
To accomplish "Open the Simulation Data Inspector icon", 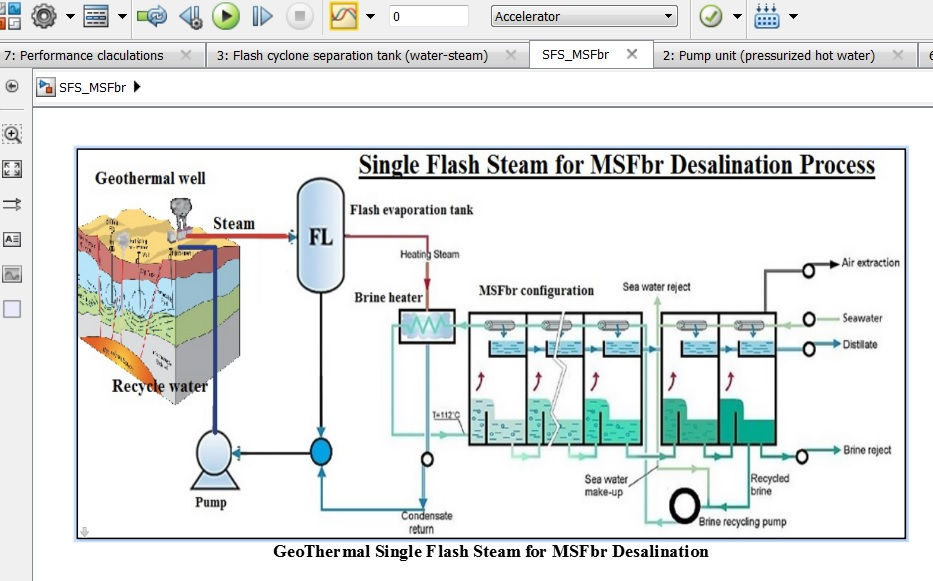I will [x=344, y=16].
